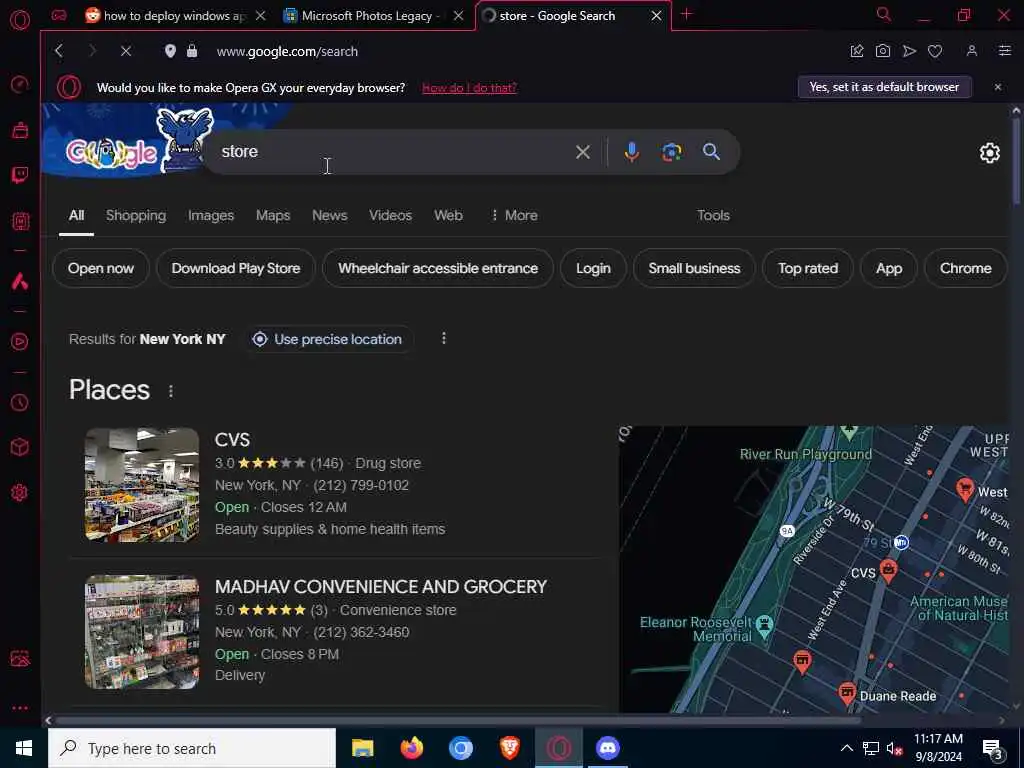
Task: Open the GX Cleaner sidebar icon
Action: (20, 130)
